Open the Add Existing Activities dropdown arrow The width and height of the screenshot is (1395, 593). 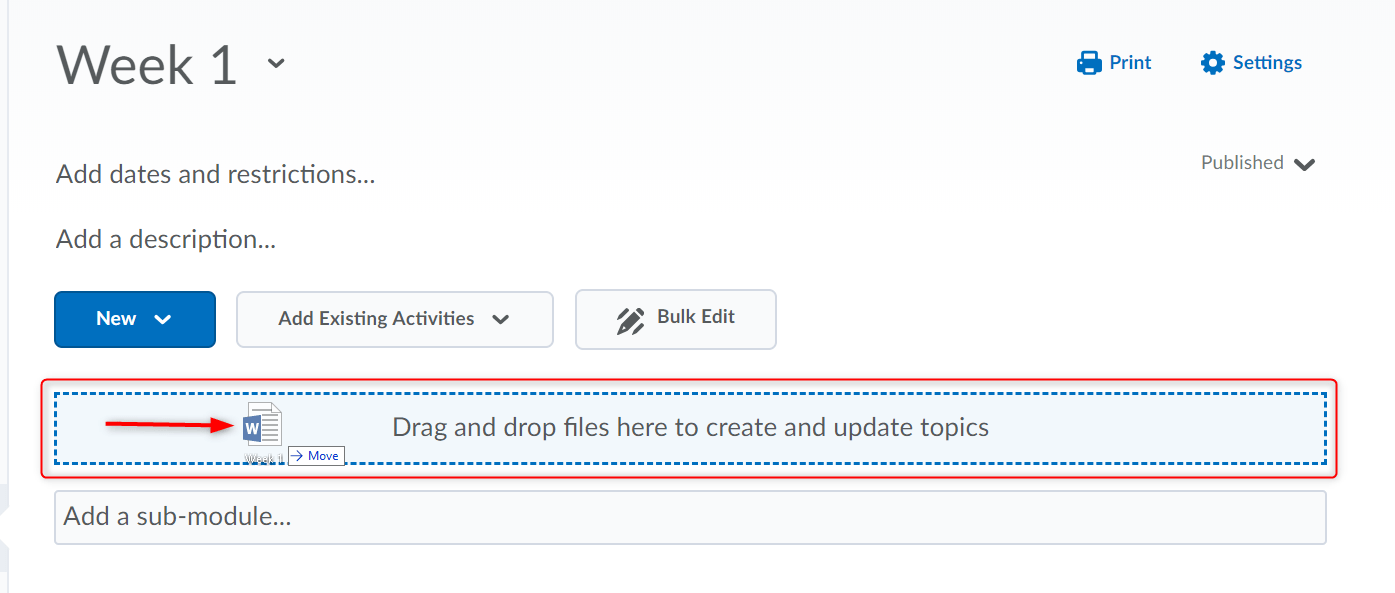501,320
